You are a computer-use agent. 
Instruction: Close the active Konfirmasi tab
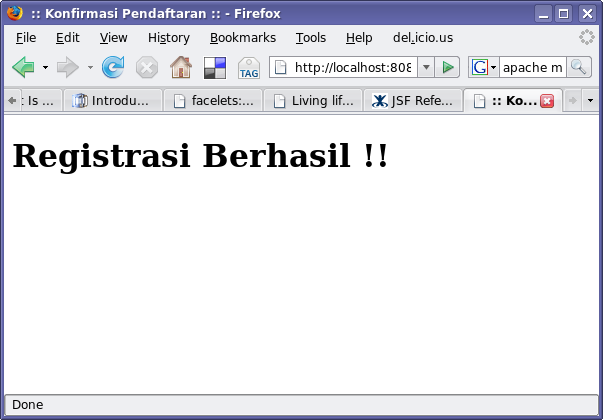(547, 101)
